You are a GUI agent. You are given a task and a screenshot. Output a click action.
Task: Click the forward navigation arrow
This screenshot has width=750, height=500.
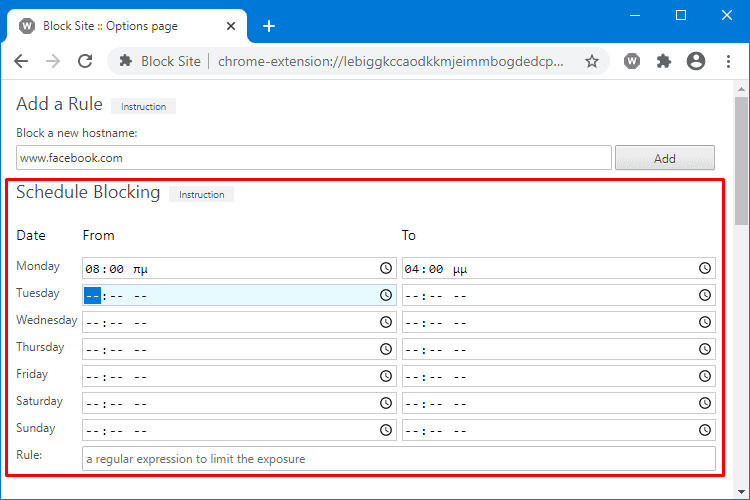coord(53,61)
